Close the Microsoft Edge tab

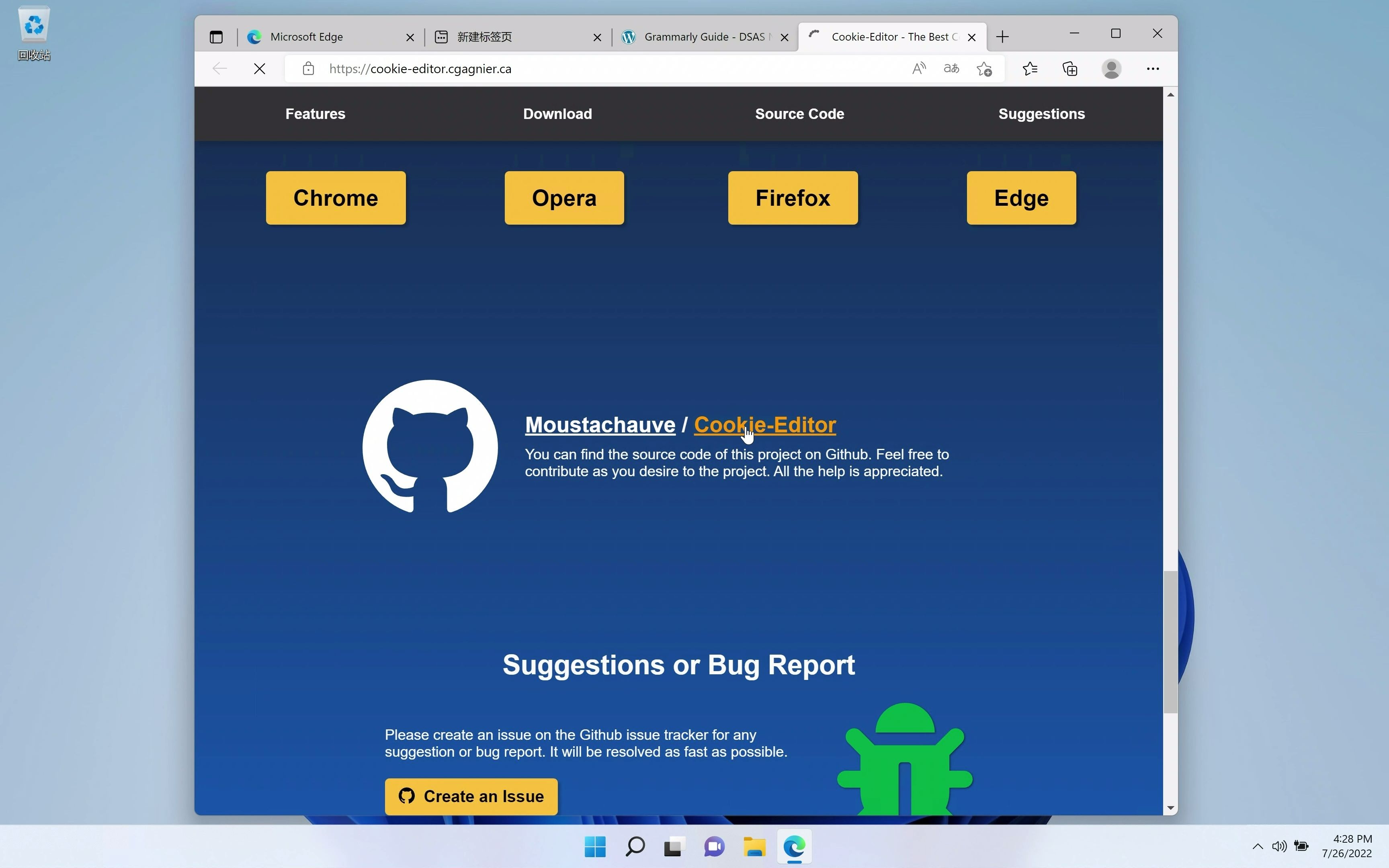(x=410, y=37)
